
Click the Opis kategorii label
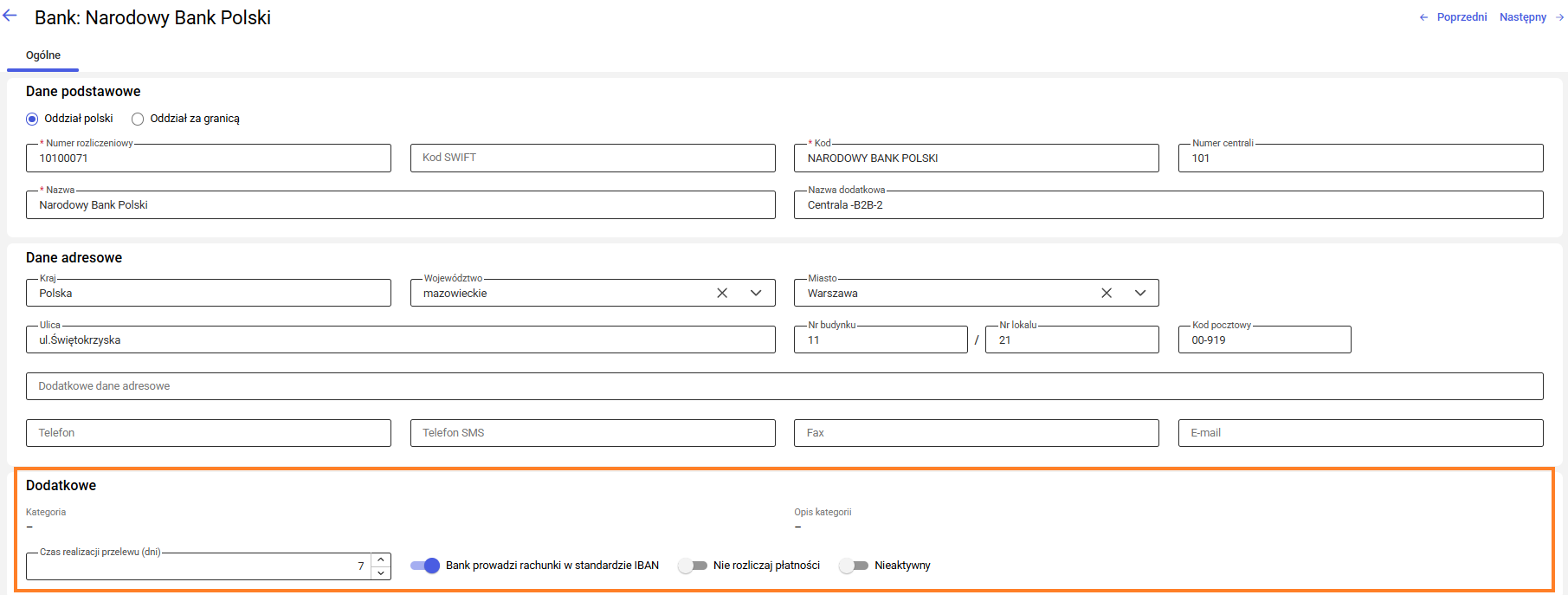pyautogui.click(x=823, y=513)
